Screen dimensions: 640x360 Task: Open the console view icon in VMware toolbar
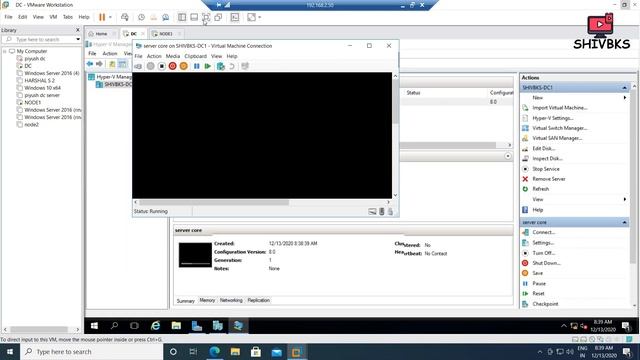point(235,17)
